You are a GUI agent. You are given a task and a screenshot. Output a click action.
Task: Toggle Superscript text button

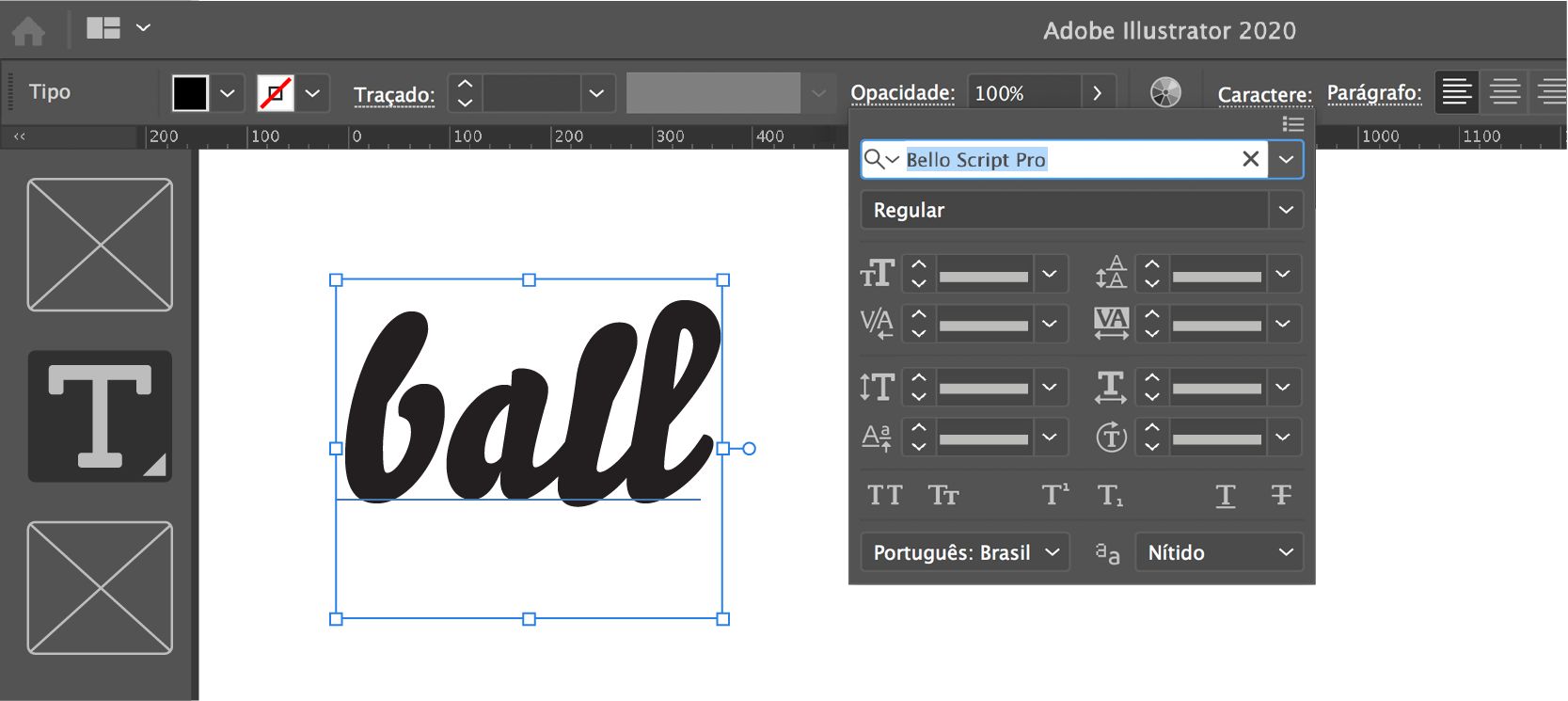tap(1055, 495)
